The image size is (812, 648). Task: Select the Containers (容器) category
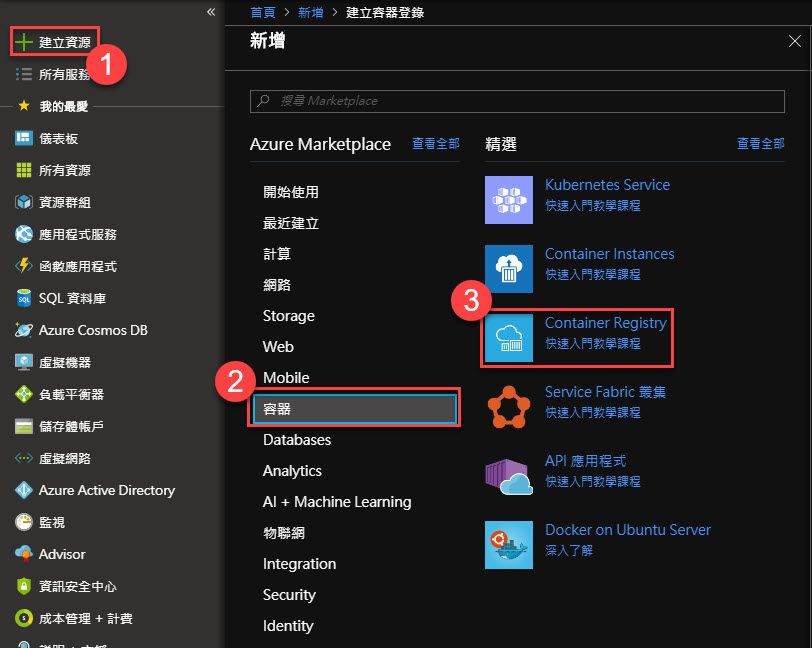(355, 409)
